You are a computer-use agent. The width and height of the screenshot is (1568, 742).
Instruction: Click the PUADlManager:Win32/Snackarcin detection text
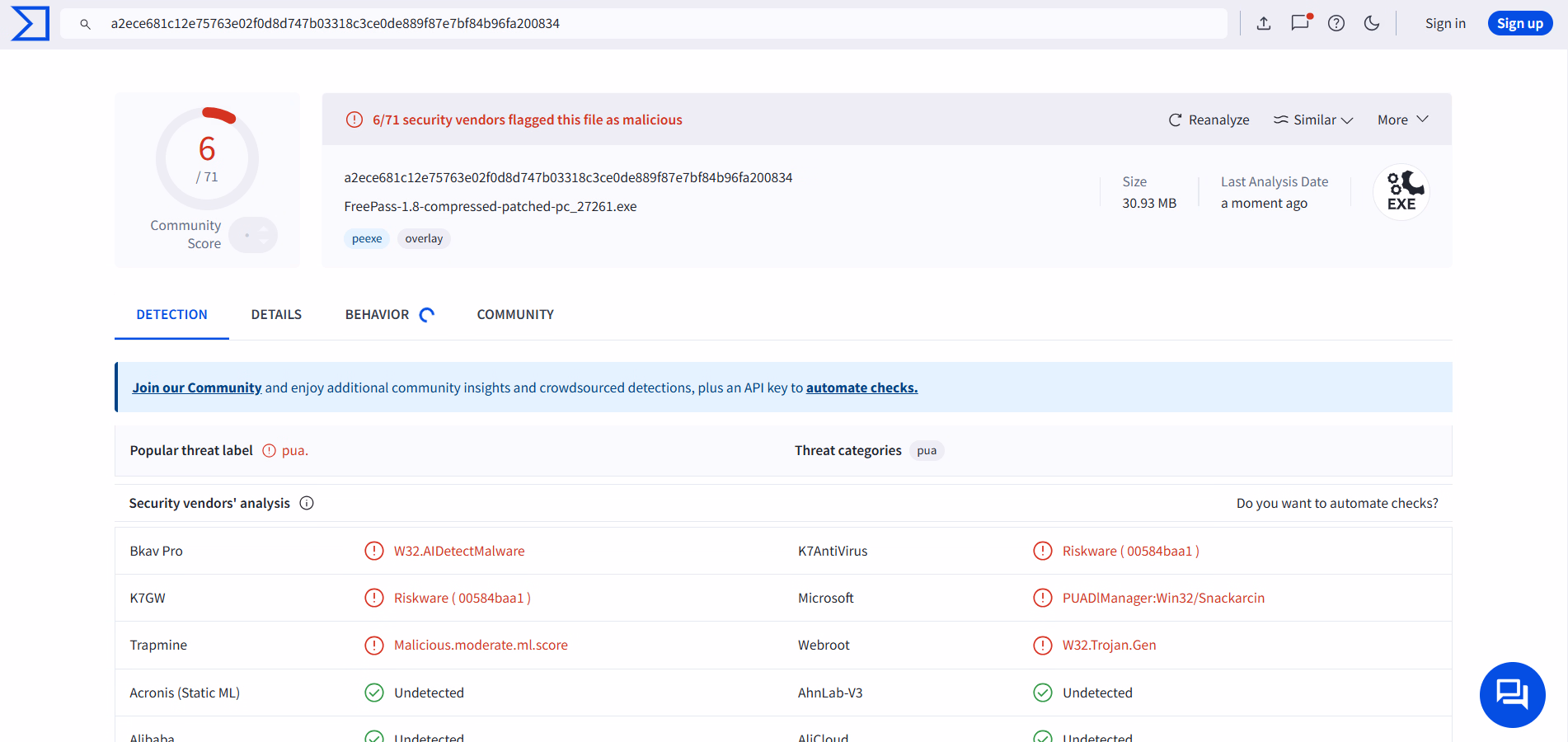(x=1163, y=598)
